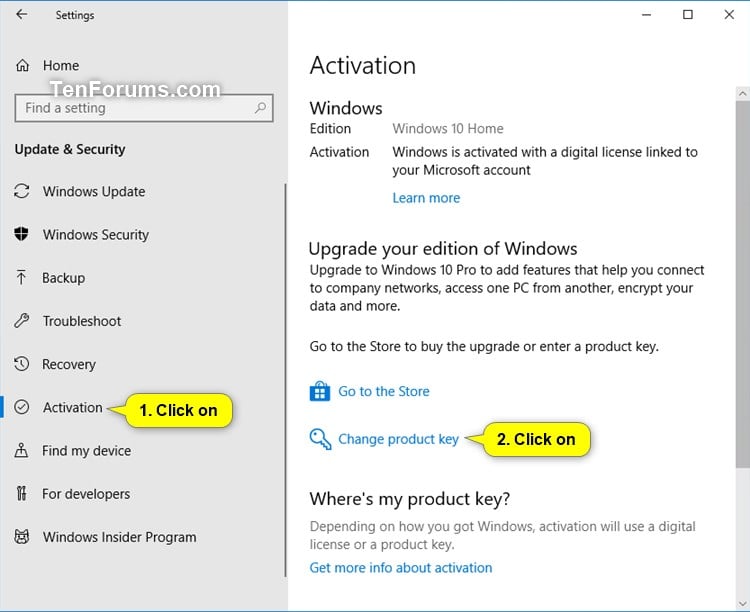Click the Store shopping bag icon
The height and width of the screenshot is (612, 750).
[320, 391]
